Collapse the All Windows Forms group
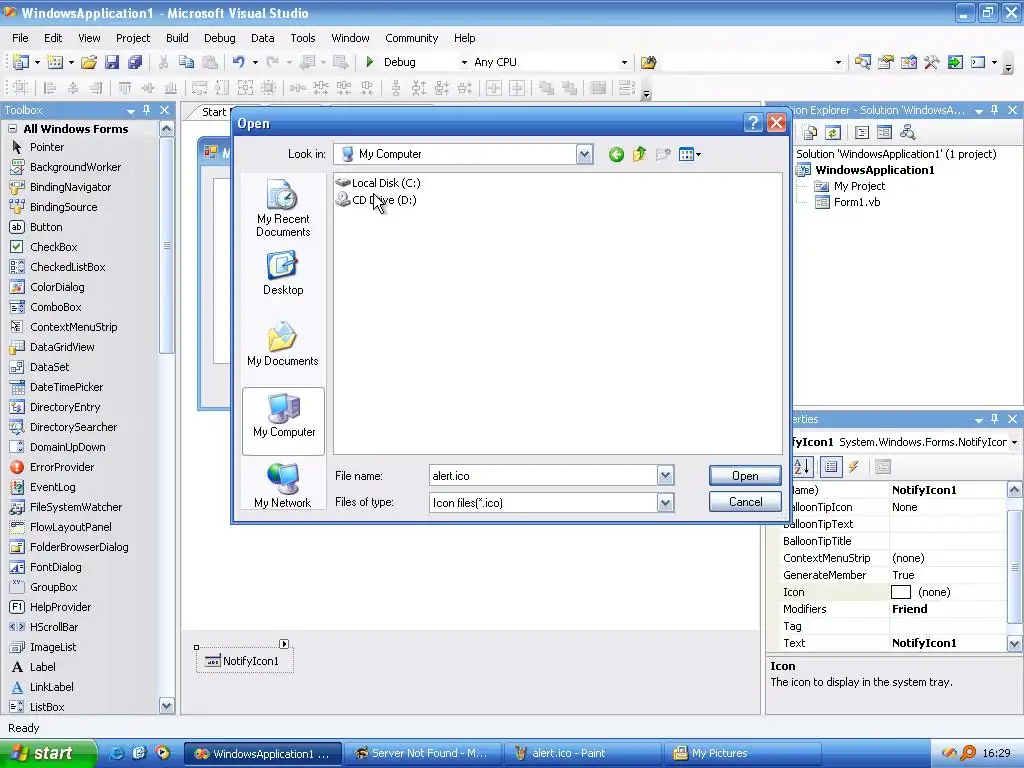Viewport: 1024px width, 768px height. (x=12, y=129)
